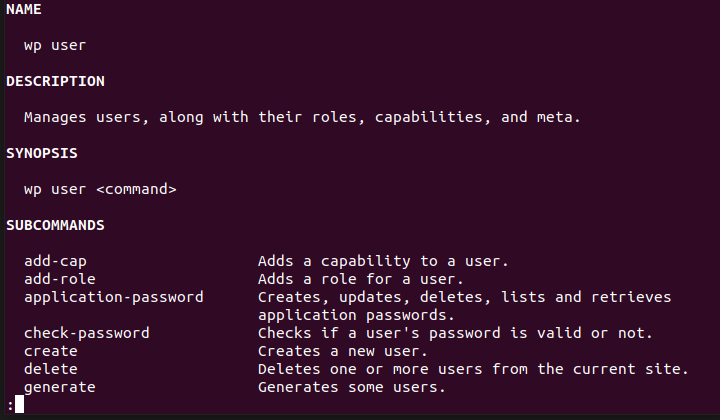This screenshot has width=720, height=420.
Task: Select the delete subcommand name
Action: click(51, 369)
